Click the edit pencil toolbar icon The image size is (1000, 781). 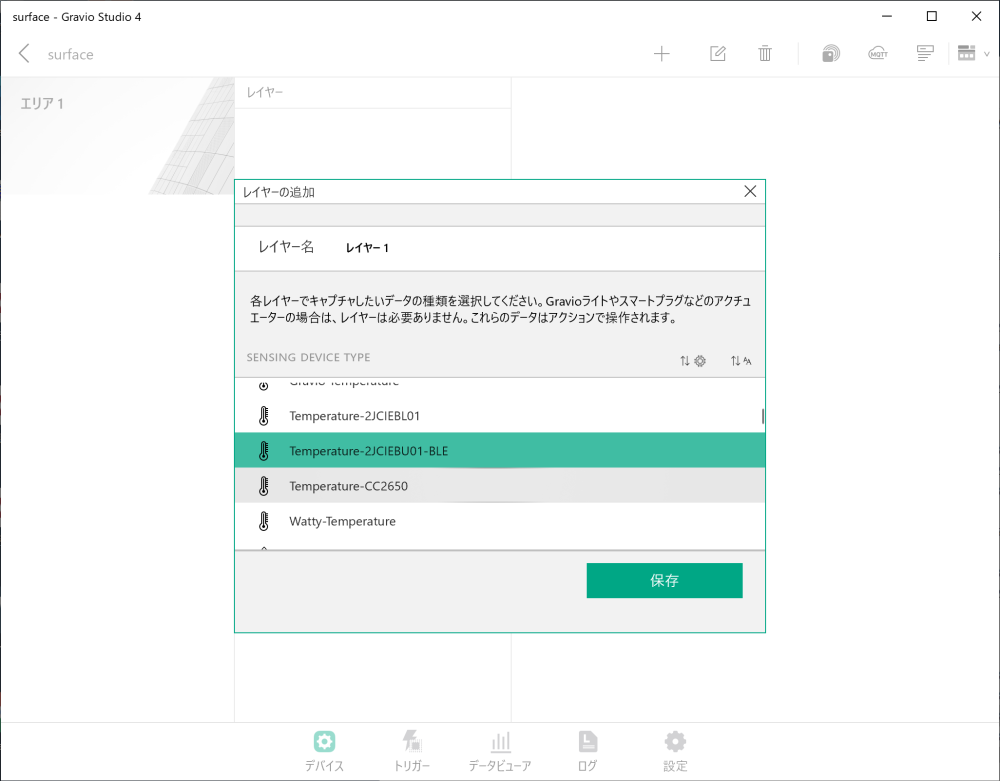[717, 53]
